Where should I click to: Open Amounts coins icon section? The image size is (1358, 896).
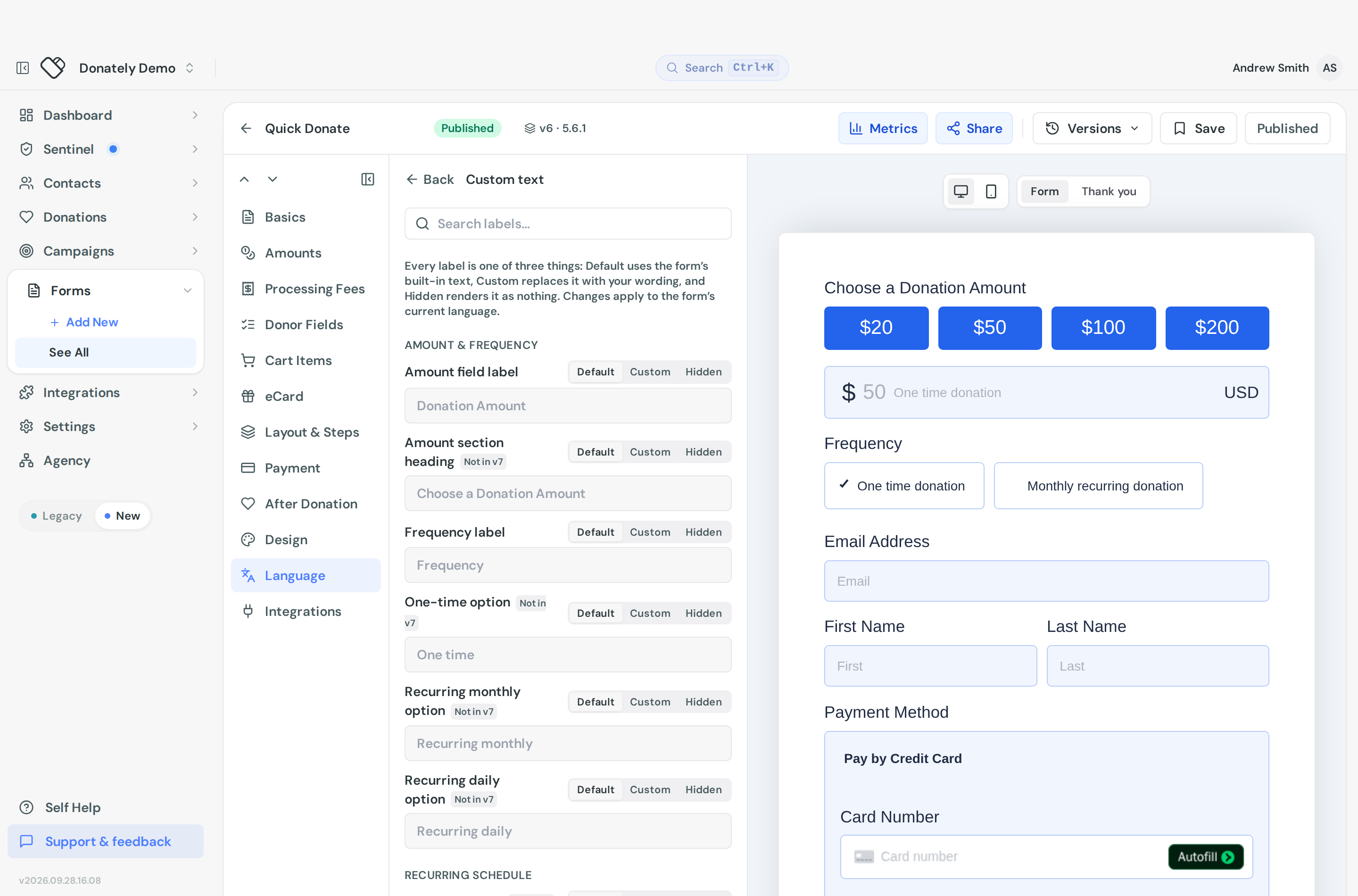coord(248,253)
